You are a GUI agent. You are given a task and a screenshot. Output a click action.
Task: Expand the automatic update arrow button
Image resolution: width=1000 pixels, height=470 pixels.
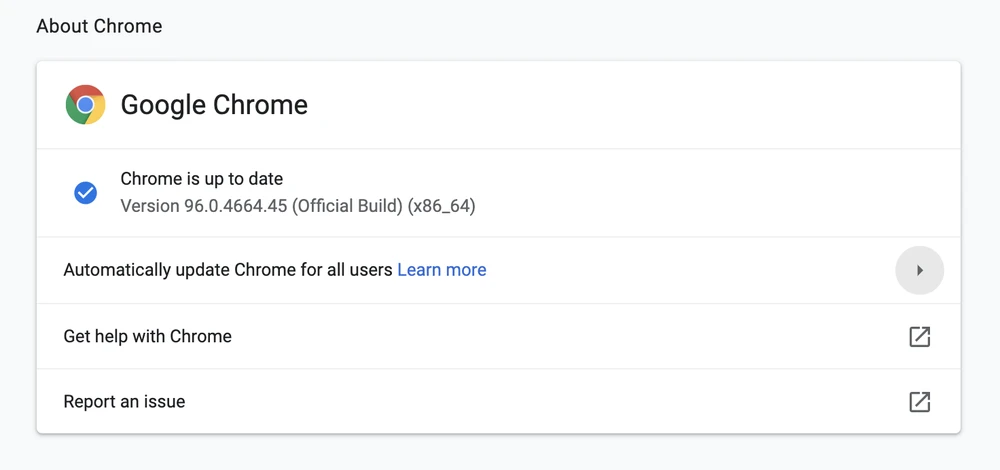pos(919,270)
